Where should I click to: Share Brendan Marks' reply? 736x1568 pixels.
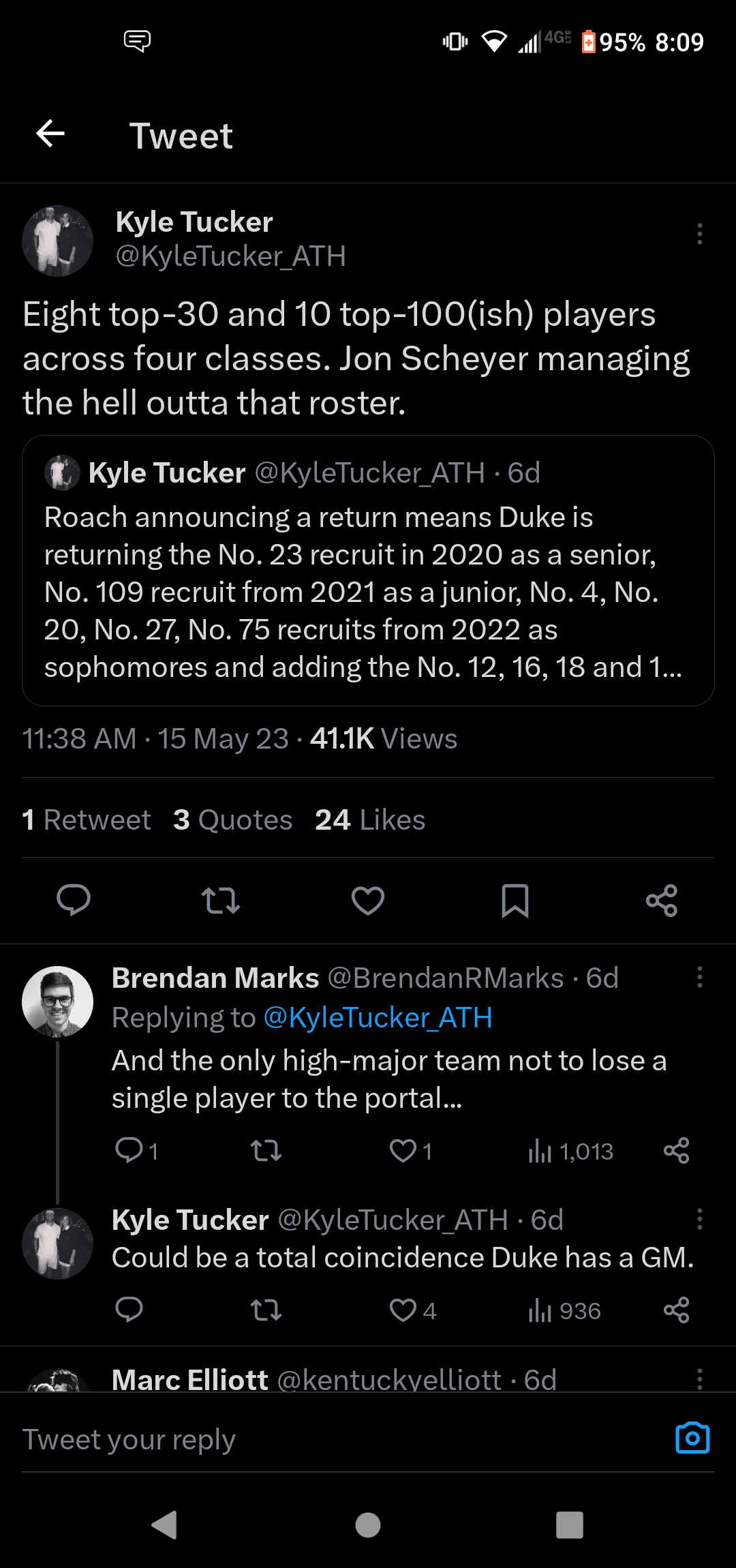676,1151
